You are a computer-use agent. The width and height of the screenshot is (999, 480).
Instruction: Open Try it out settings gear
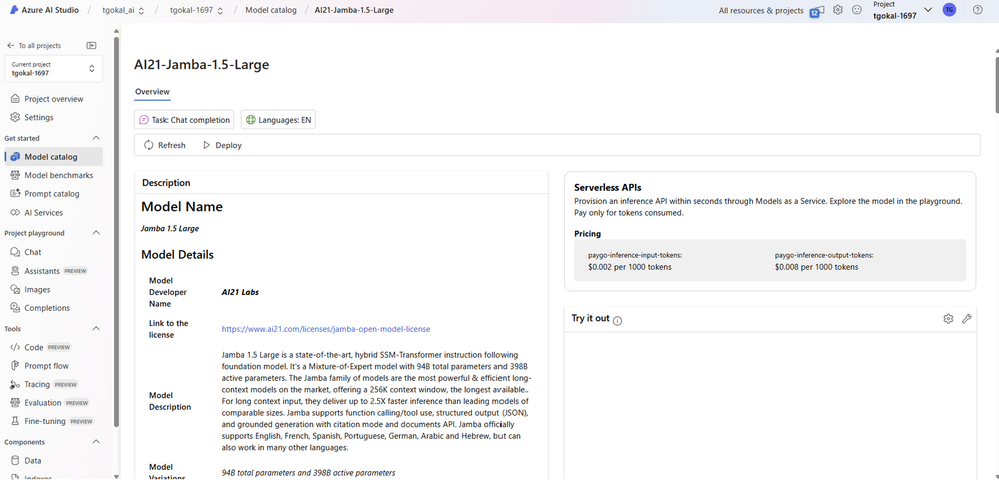tap(948, 319)
